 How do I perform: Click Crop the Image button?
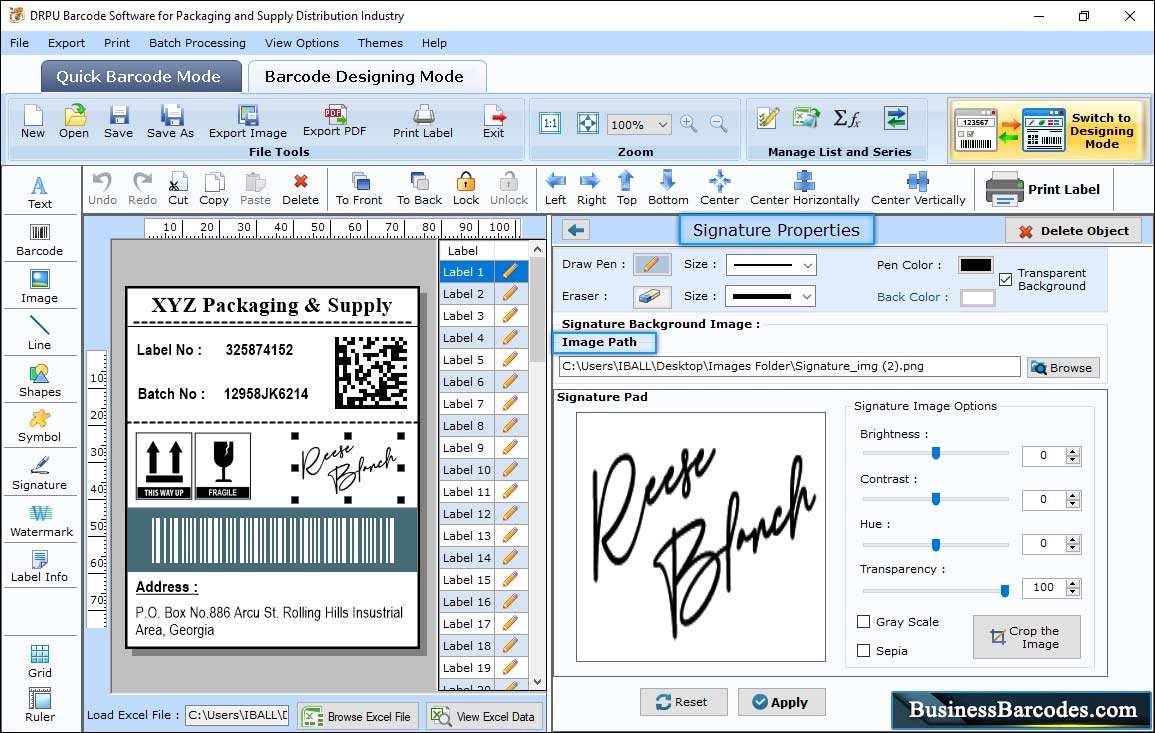pyautogui.click(x=1026, y=636)
